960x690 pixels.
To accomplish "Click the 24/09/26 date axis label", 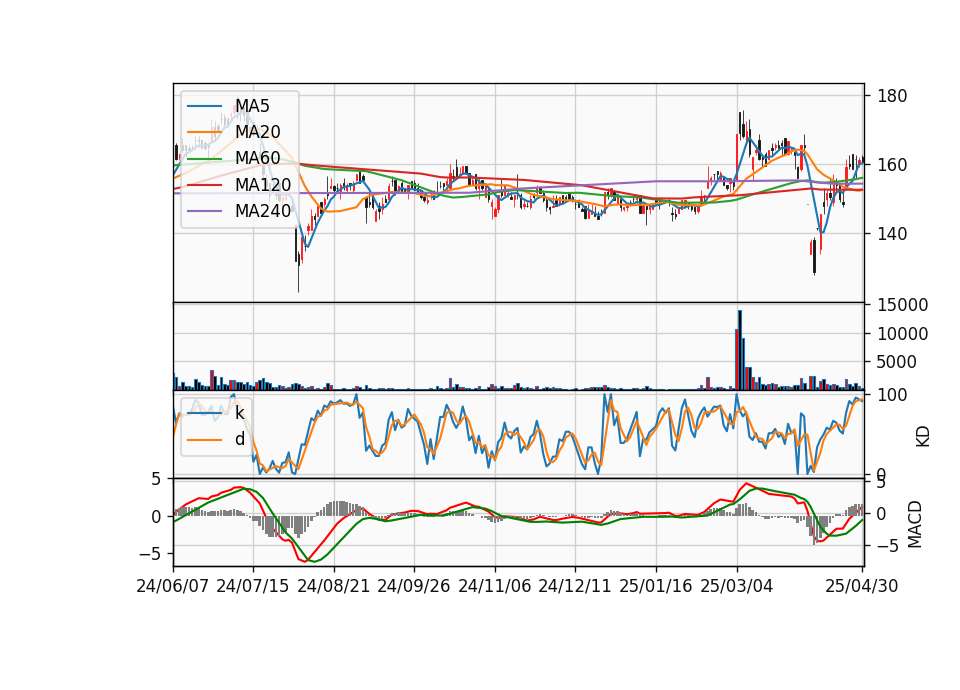I will [x=414, y=586].
